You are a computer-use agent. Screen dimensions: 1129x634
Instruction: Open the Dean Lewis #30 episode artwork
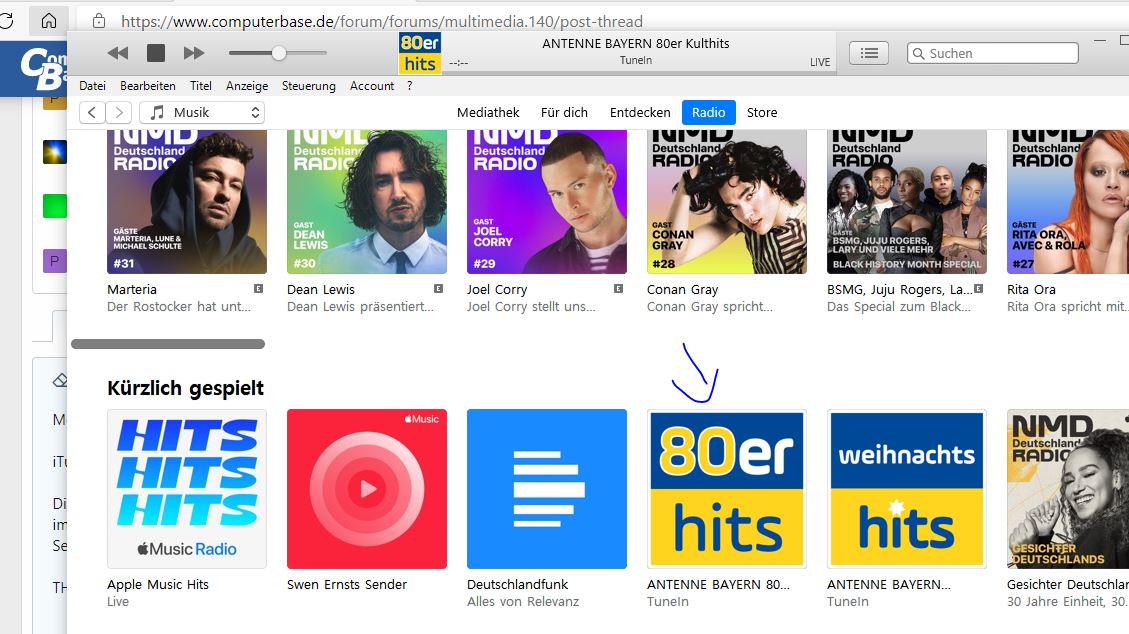pyautogui.click(x=366, y=201)
